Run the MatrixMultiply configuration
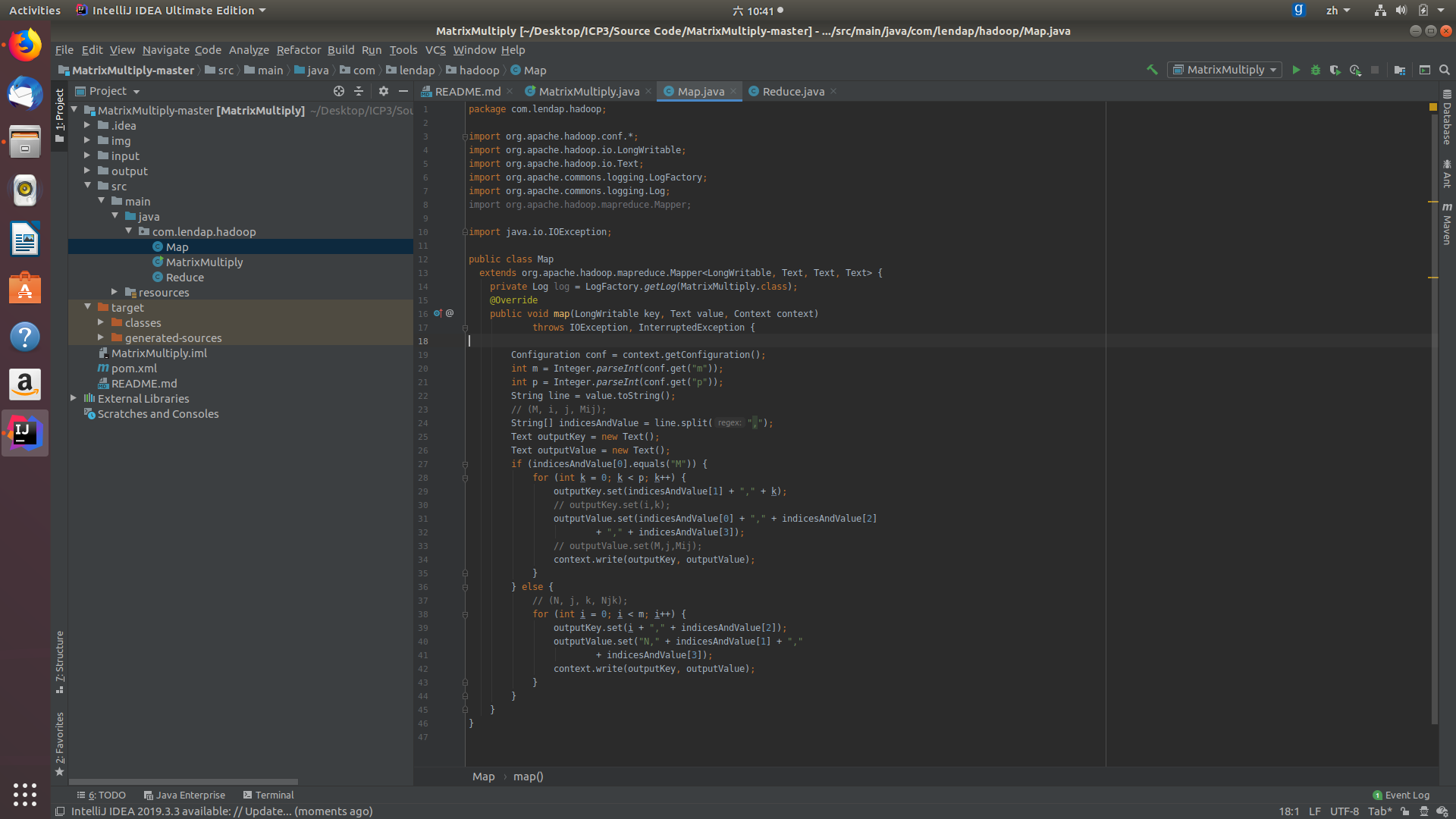1456x819 pixels. point(1296,70)
